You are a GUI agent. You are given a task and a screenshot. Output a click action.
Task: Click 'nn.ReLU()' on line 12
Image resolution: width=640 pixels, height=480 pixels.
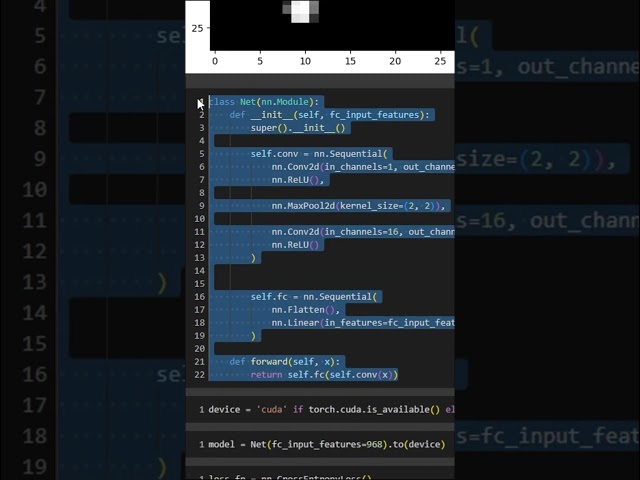click(x=295, y=245)
